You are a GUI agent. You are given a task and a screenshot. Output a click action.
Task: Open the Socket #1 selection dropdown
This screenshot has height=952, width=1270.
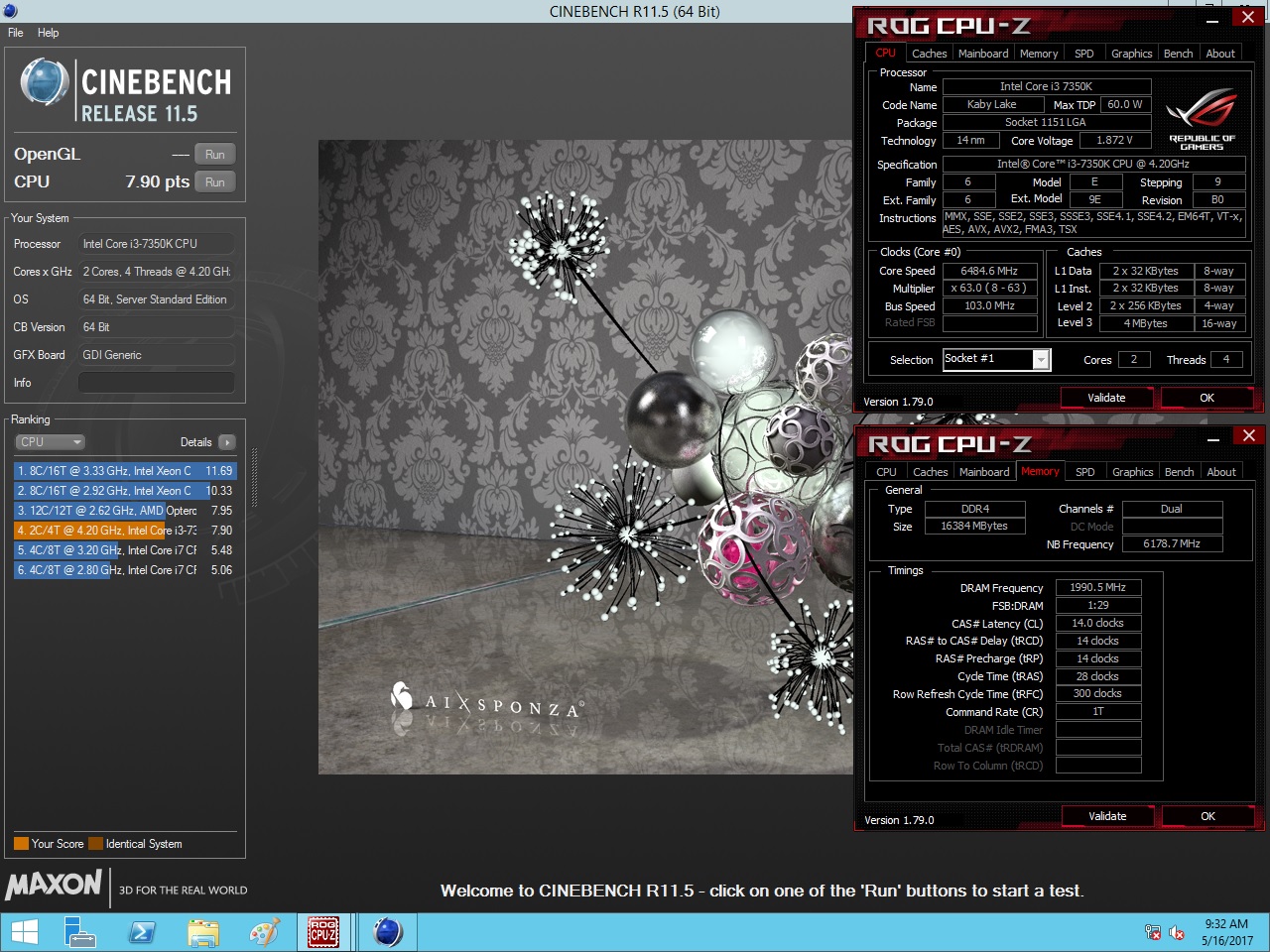pos(1041,360)
